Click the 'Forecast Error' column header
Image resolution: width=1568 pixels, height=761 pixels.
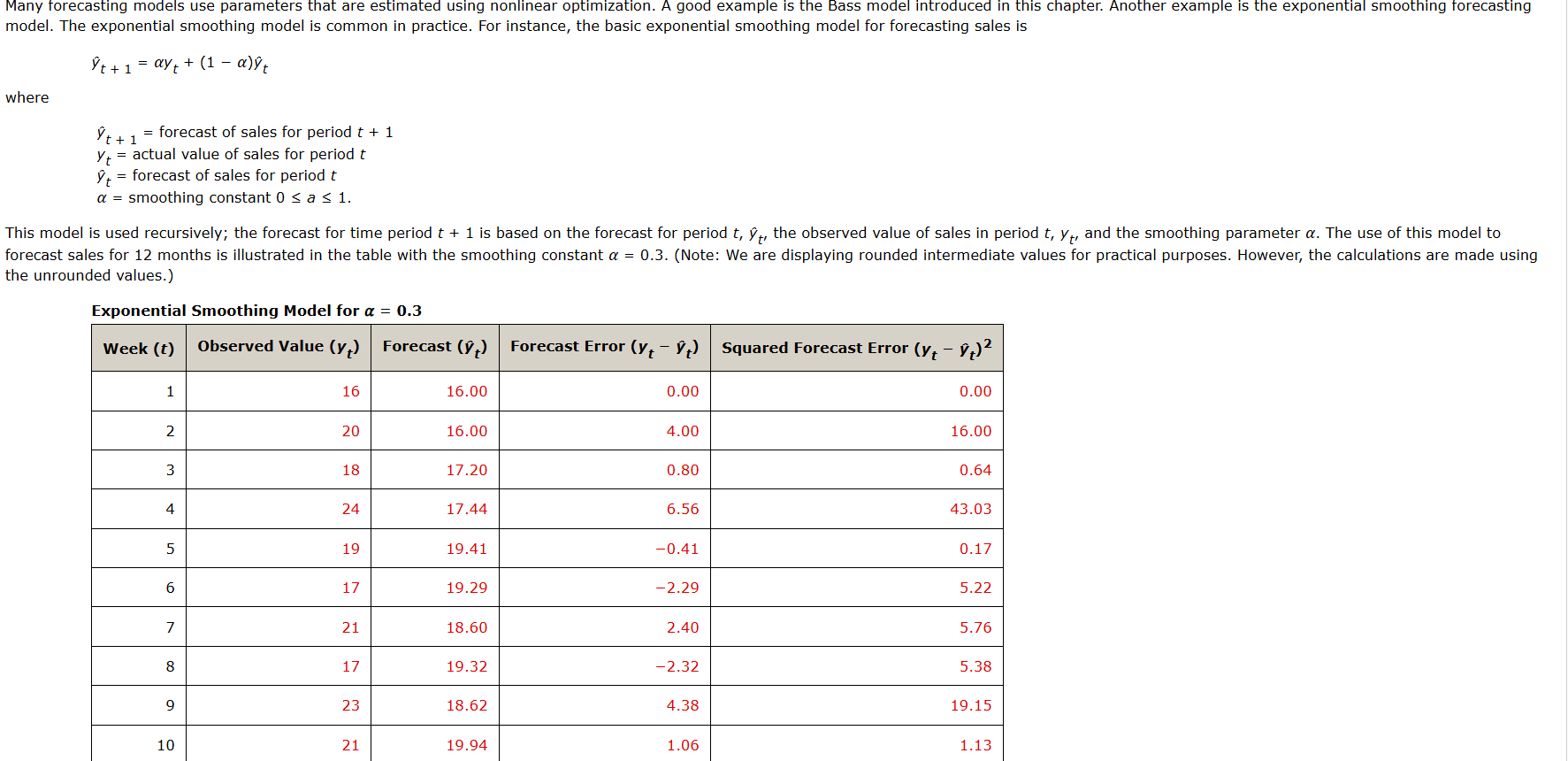click(605, 349)
